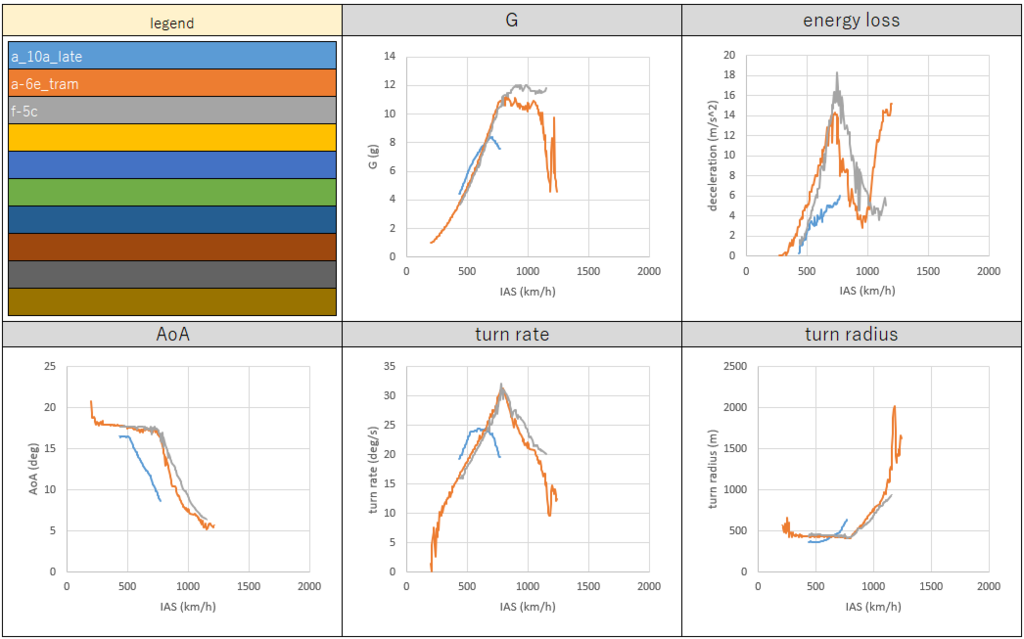Click the 'turn radius' title cell
Viewport: 1024px width, 639px height.
coord(852,335)
